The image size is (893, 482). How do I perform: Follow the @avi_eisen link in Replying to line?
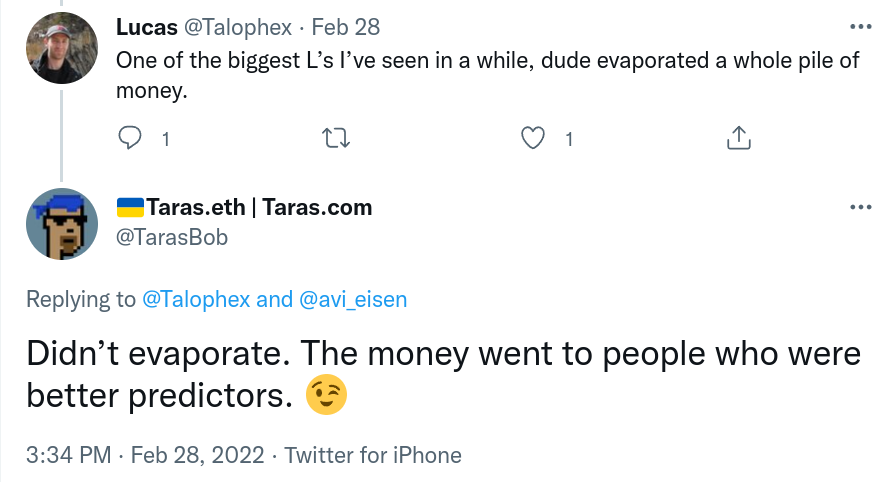click(353, 299)
